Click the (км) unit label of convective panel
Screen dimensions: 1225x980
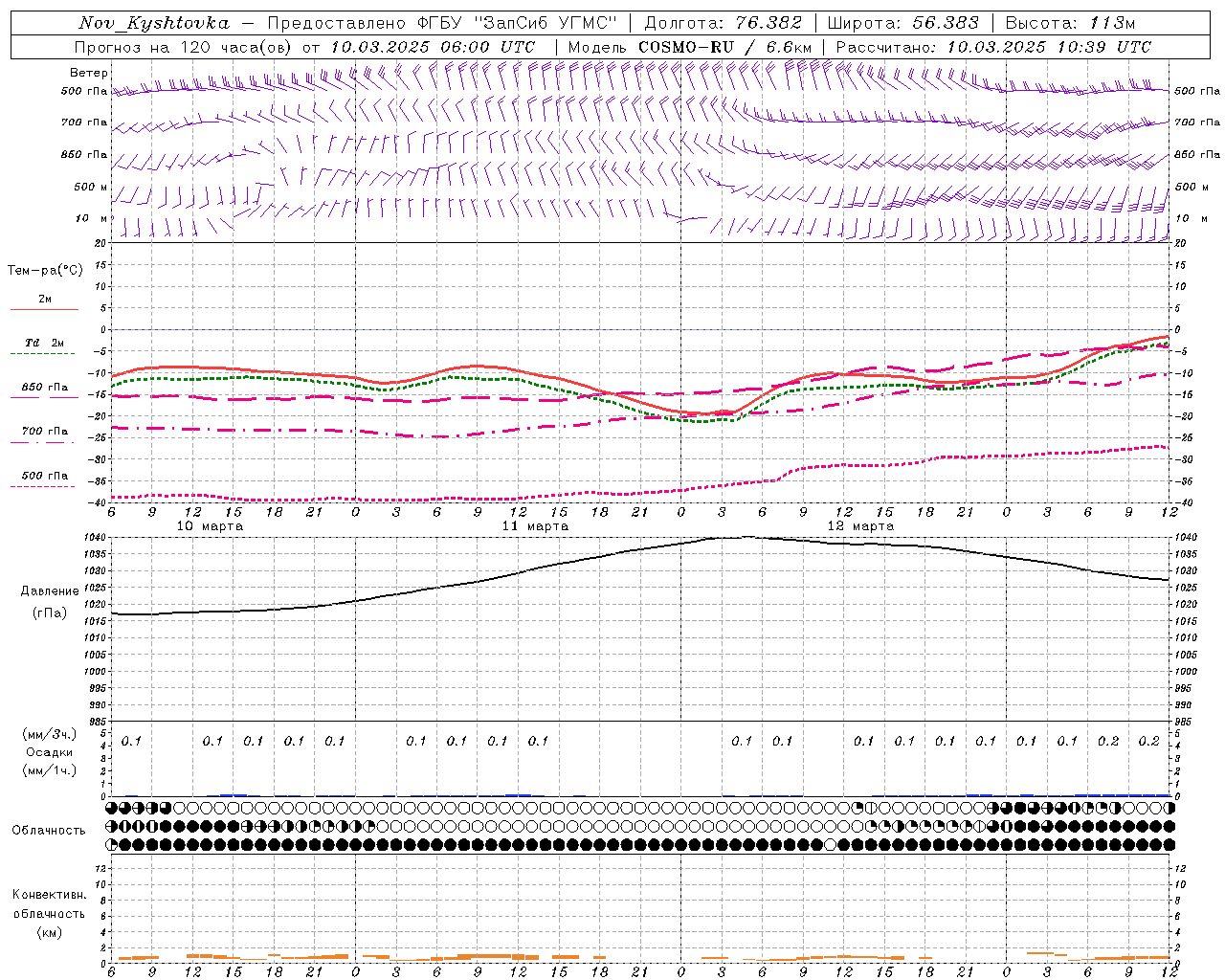point(50,932)
